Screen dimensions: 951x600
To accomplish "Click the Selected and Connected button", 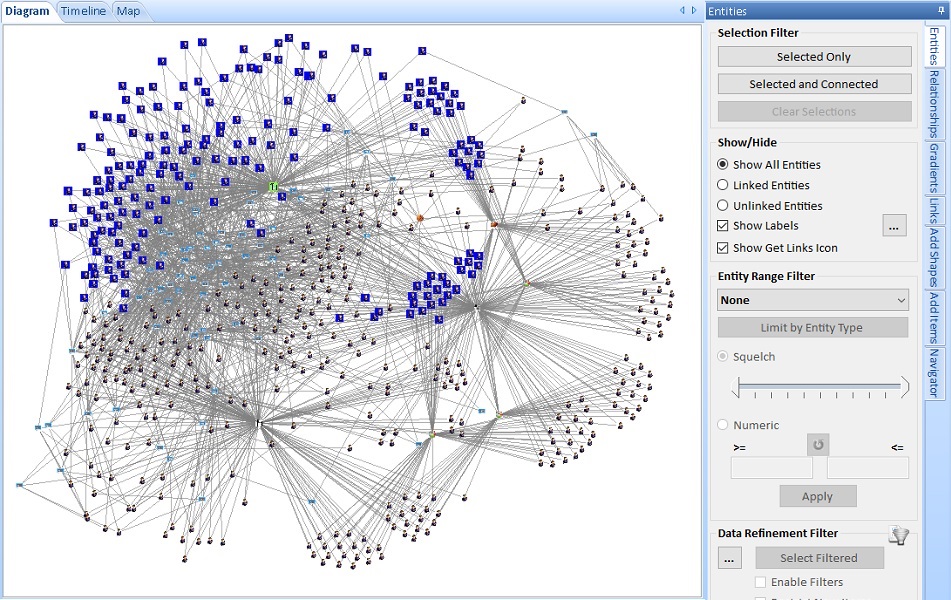I will (813, 84).
